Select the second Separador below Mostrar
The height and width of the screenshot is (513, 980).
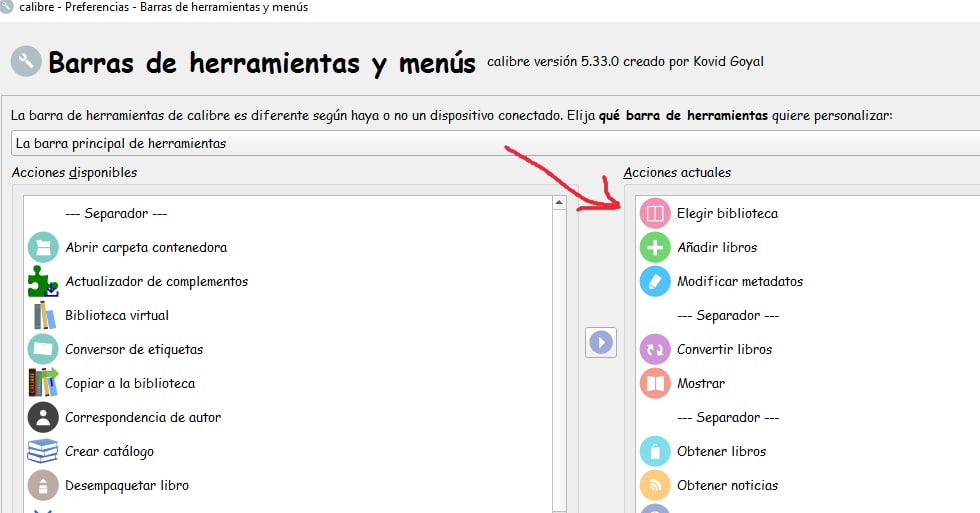click(x=728, y=417)
